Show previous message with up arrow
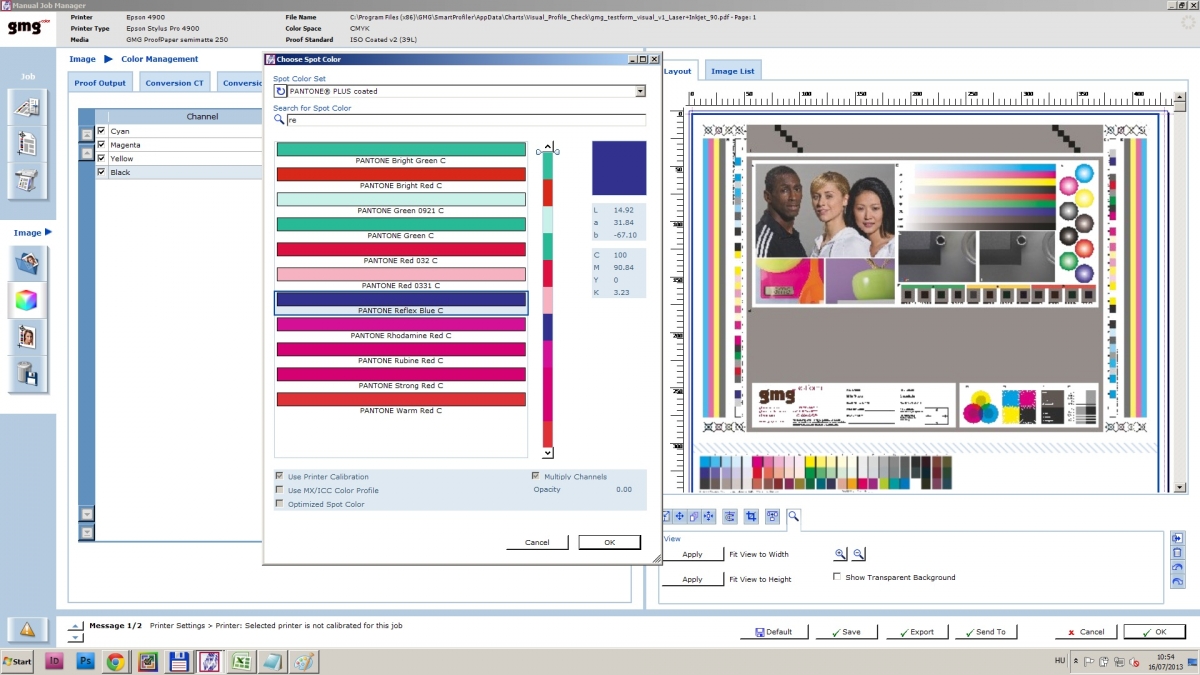 76,626
